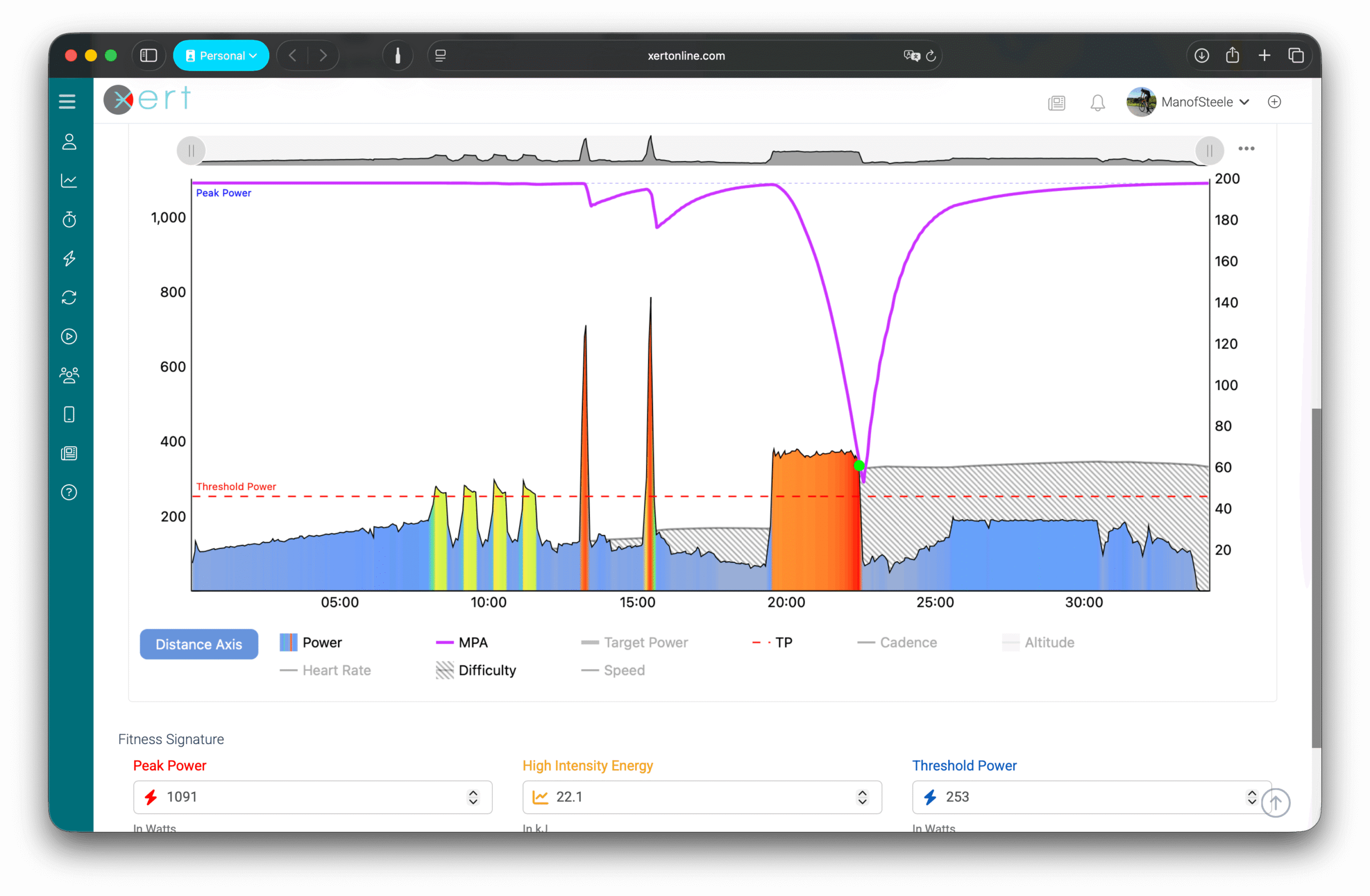Click the 'Peak Power' chart line label
1370x896 pixels.
[x=223, y=193]
